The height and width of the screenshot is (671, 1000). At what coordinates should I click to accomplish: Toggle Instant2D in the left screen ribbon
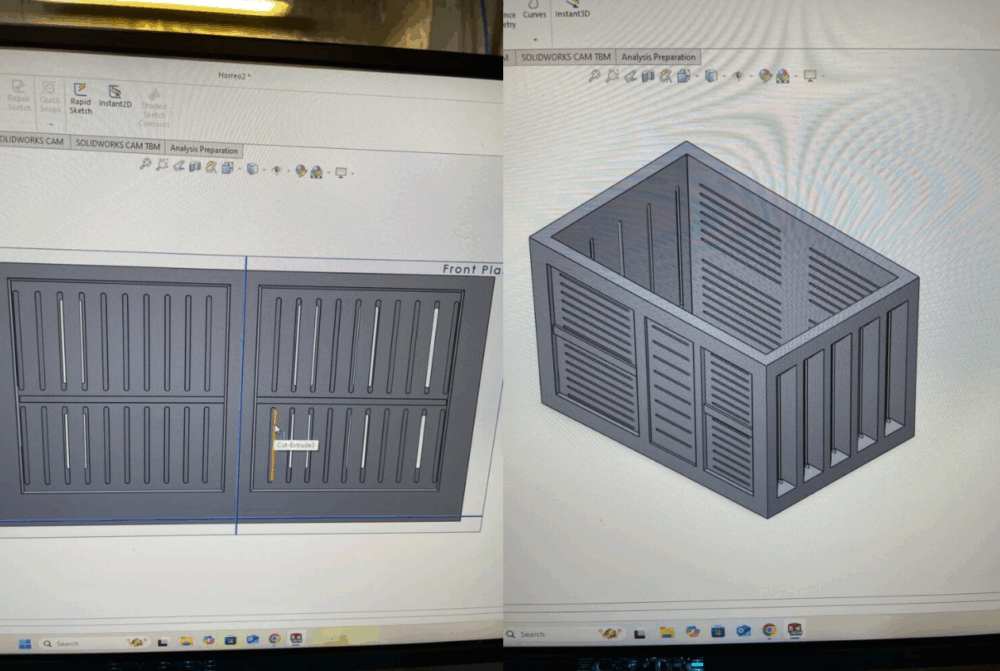[x=115, y=96]
